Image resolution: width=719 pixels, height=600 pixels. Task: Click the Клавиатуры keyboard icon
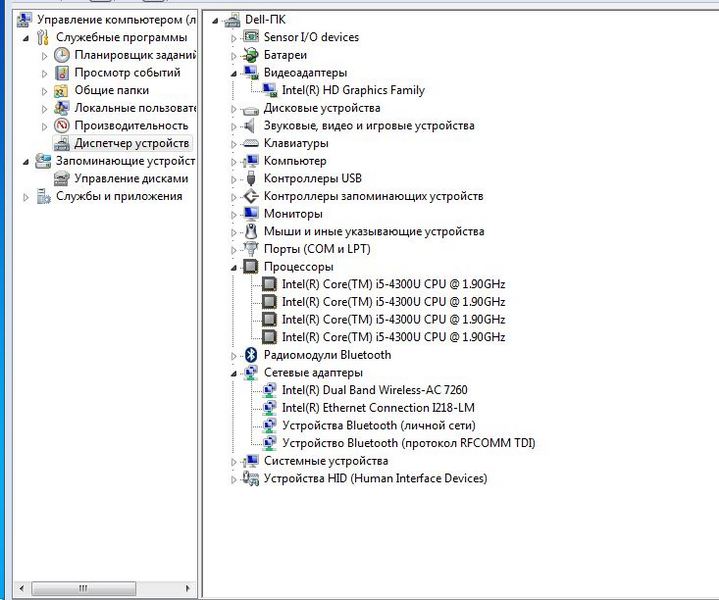(x=251, y=143)
